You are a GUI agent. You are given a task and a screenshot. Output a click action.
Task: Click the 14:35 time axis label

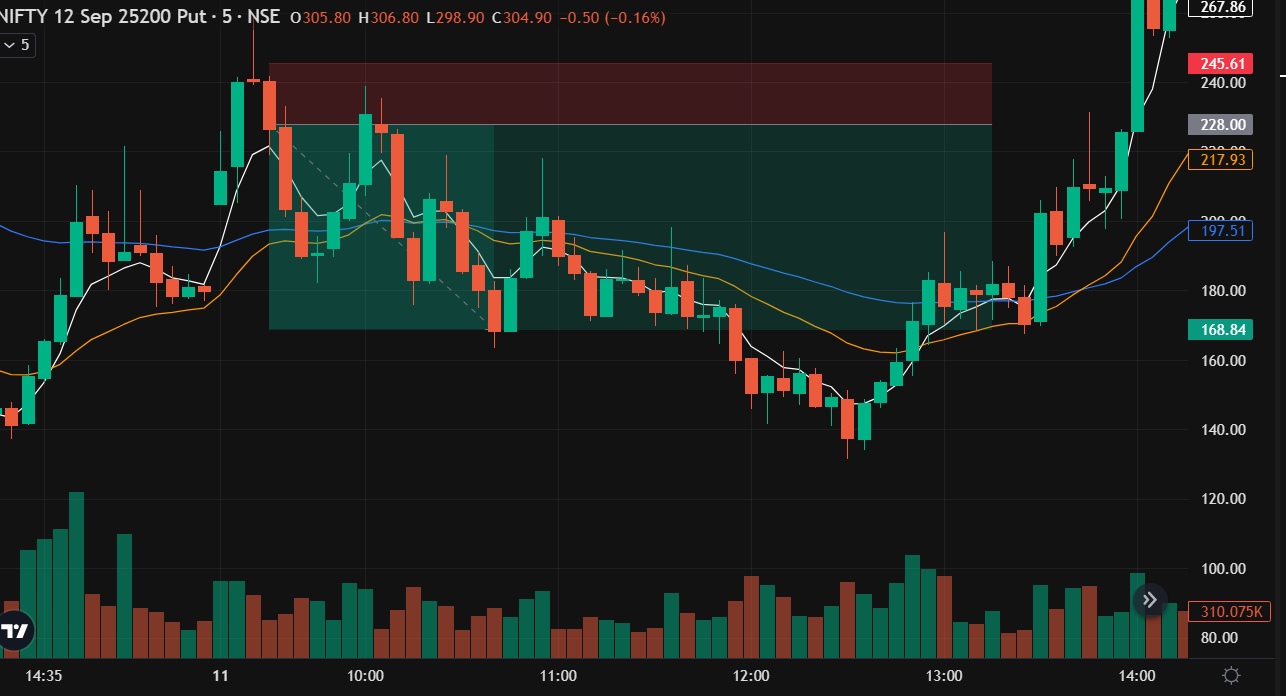click(x=44, y=676)
